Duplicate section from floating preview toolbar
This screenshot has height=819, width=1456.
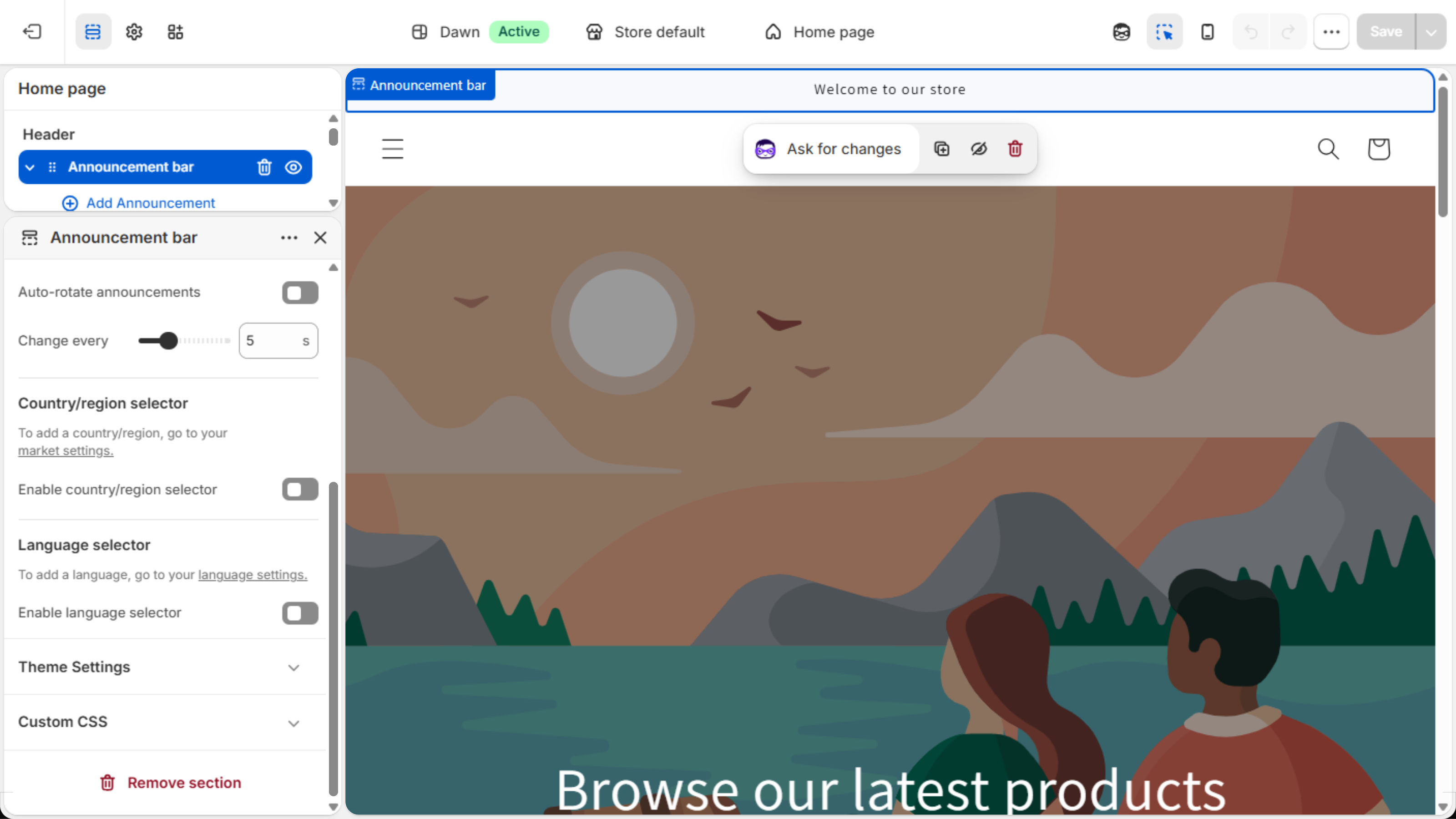click(942, 149)
